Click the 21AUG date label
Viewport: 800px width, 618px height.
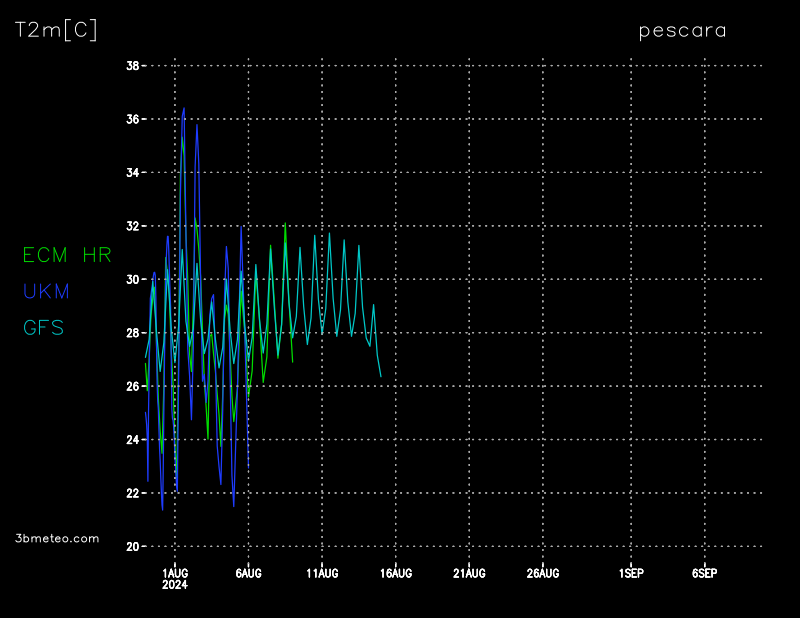coord(469,573)
